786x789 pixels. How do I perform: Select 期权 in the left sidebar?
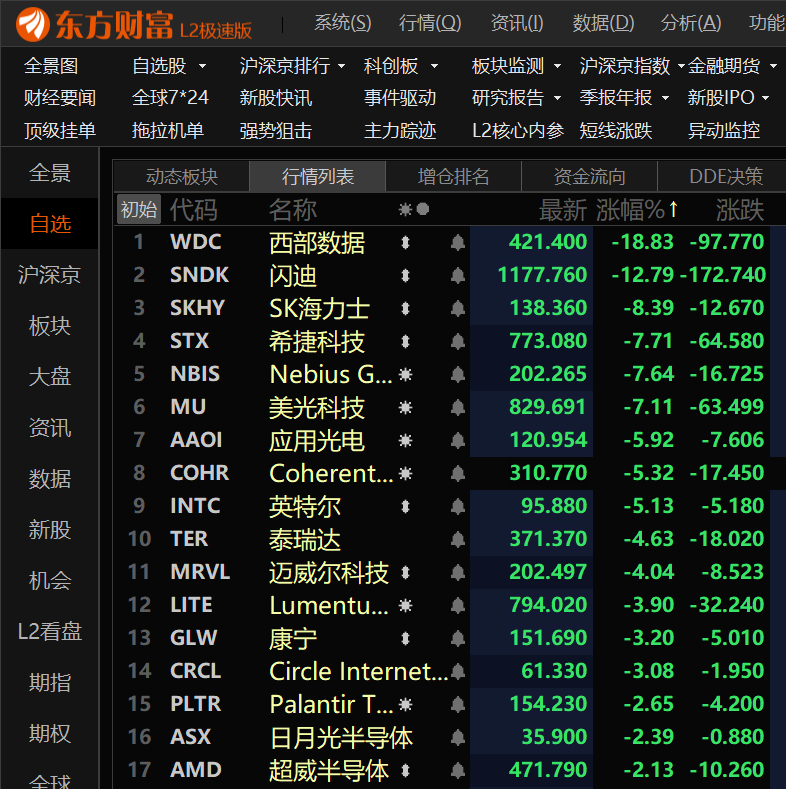coord(49,734)
